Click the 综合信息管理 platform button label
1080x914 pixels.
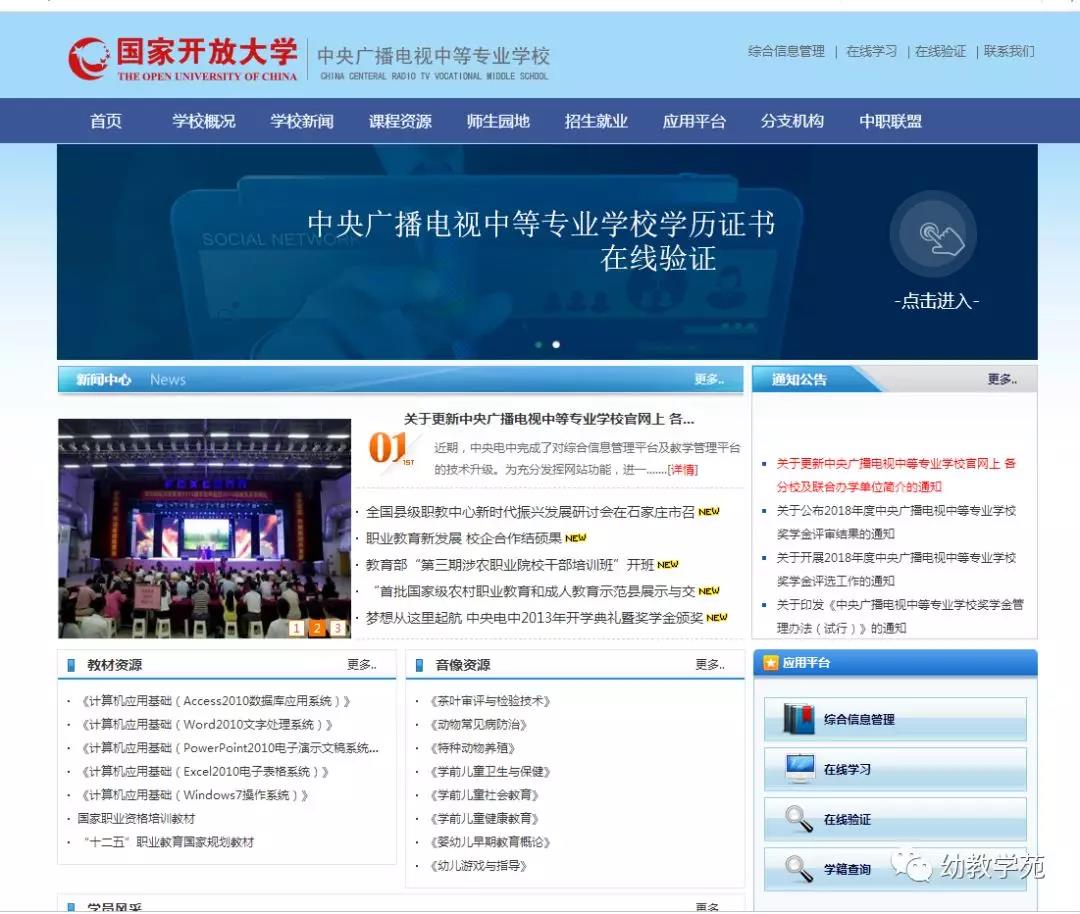tap(860, 719)
